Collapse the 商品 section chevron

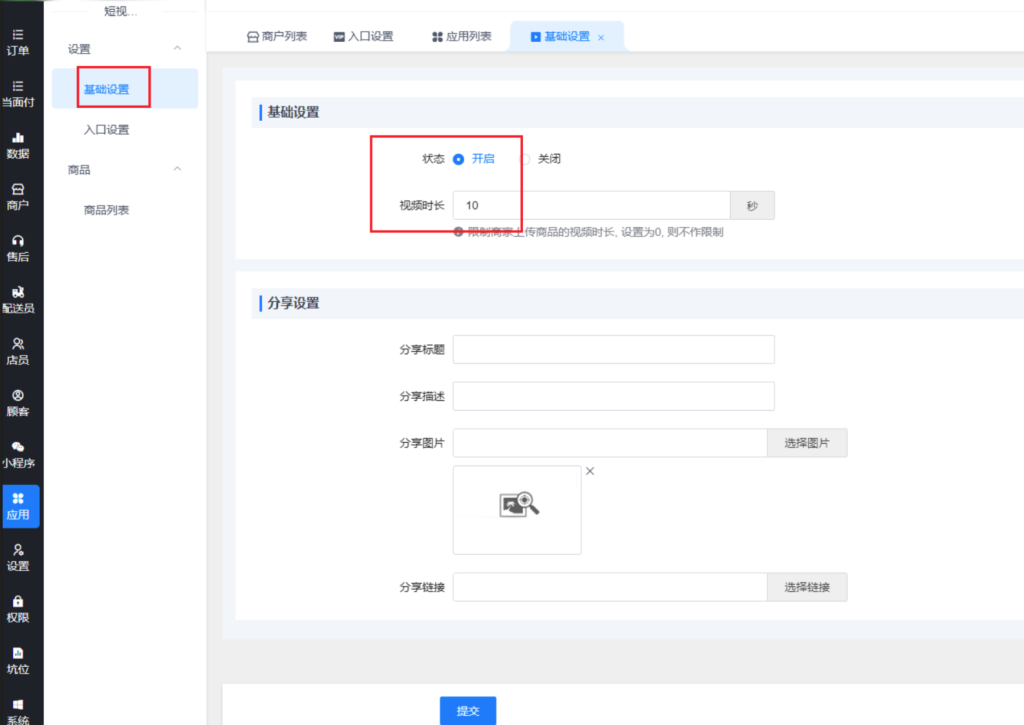pos(177,169)
